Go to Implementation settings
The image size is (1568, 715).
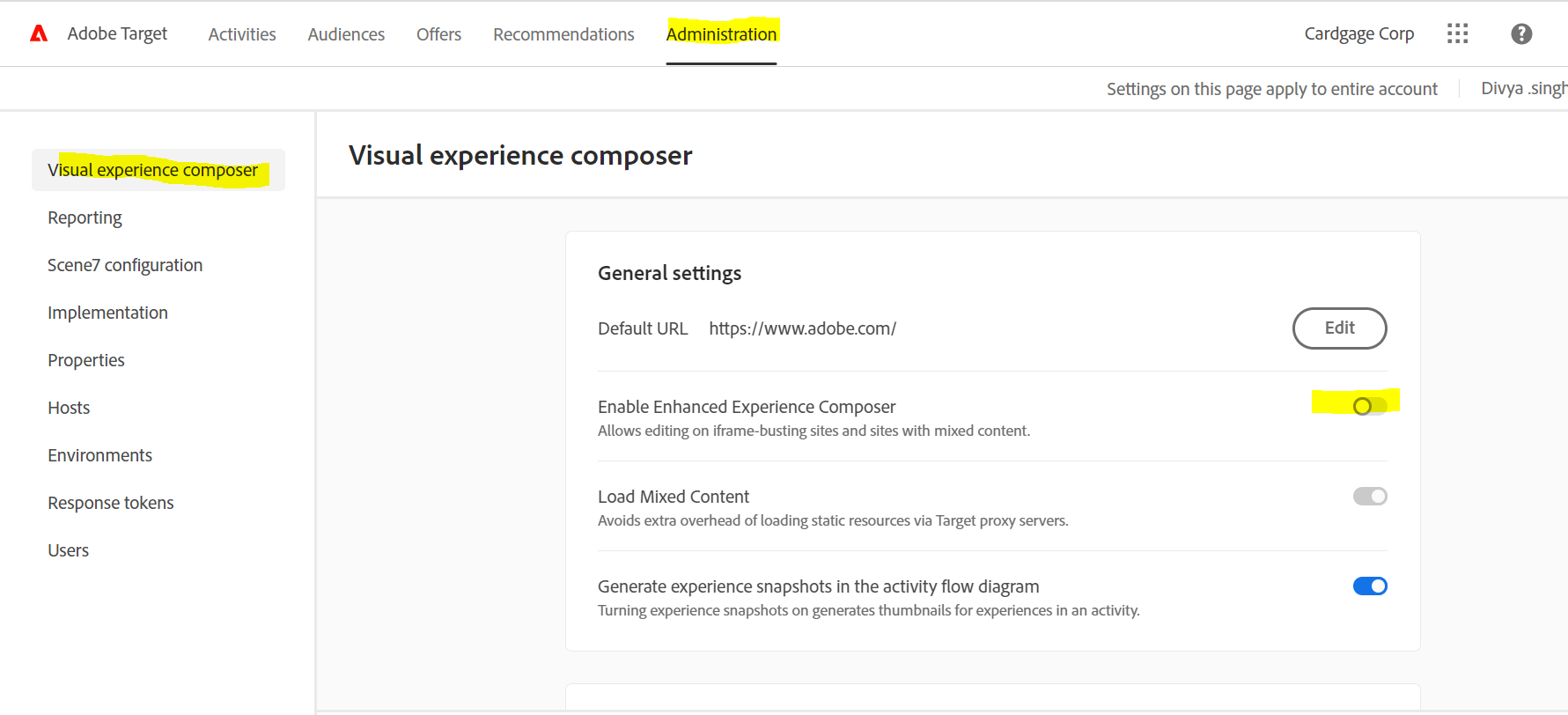point(107,313)
